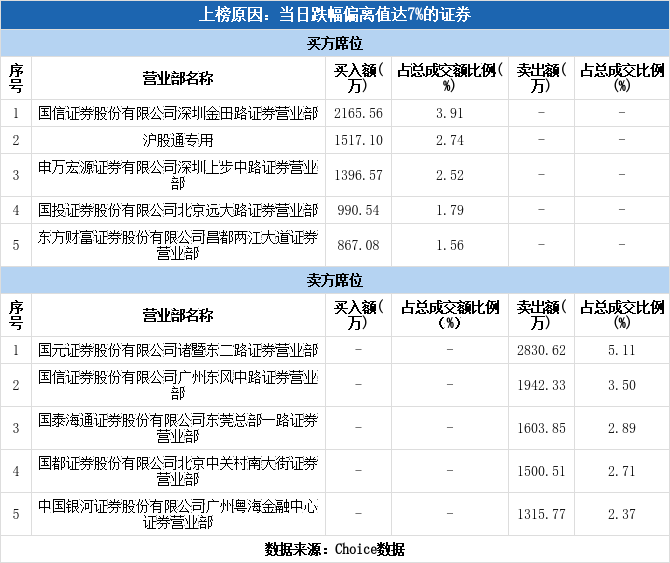
Task: Select sell amount 1942.33
Action: click(541, 385)
